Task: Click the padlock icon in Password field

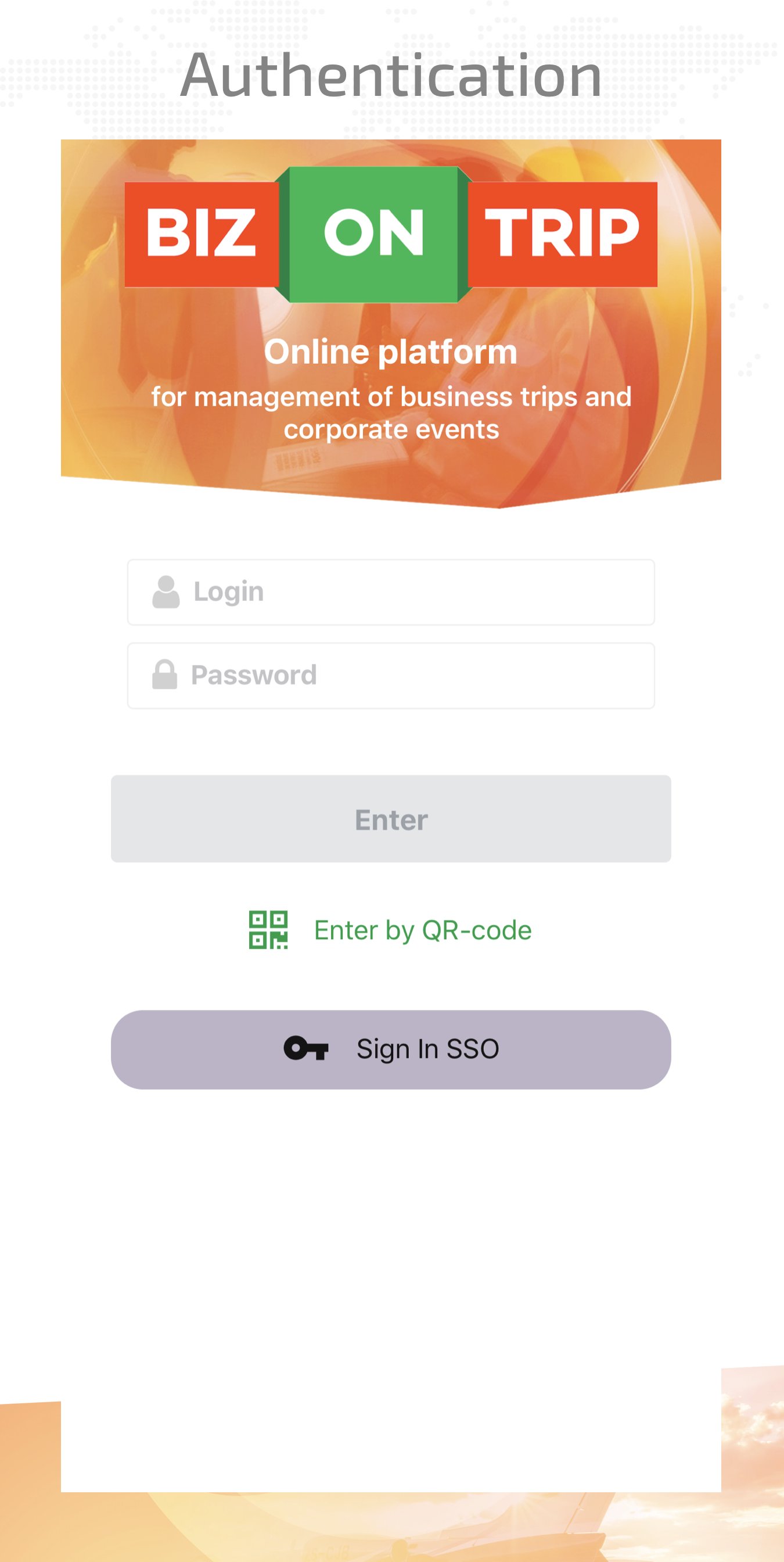Action: [x=164, y=674]
